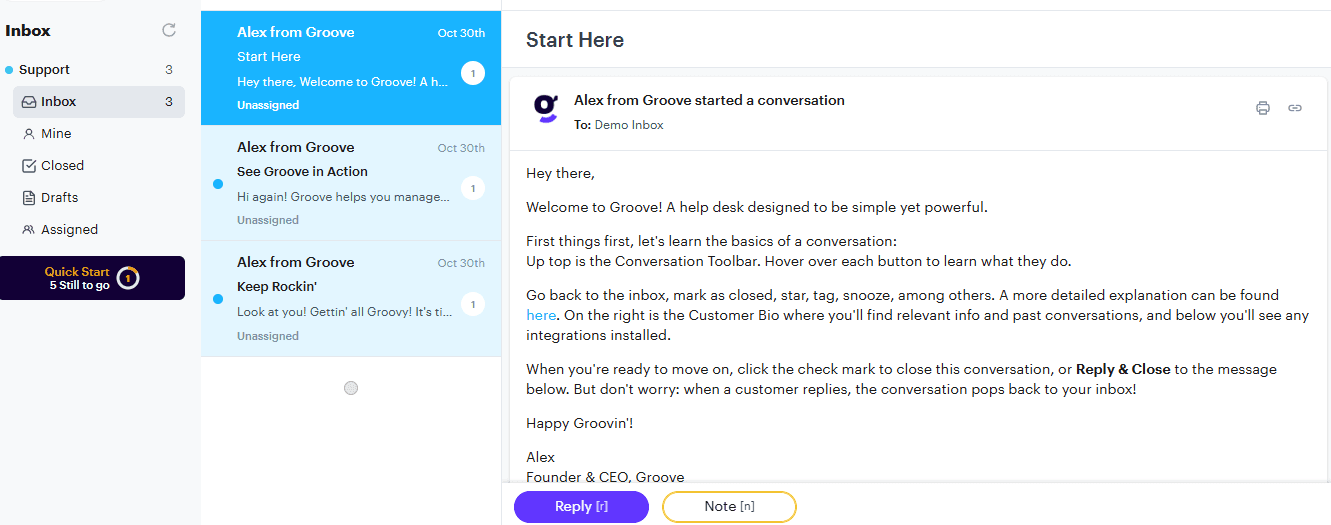
Task: Click the Reply button
Action: (581, 507)
